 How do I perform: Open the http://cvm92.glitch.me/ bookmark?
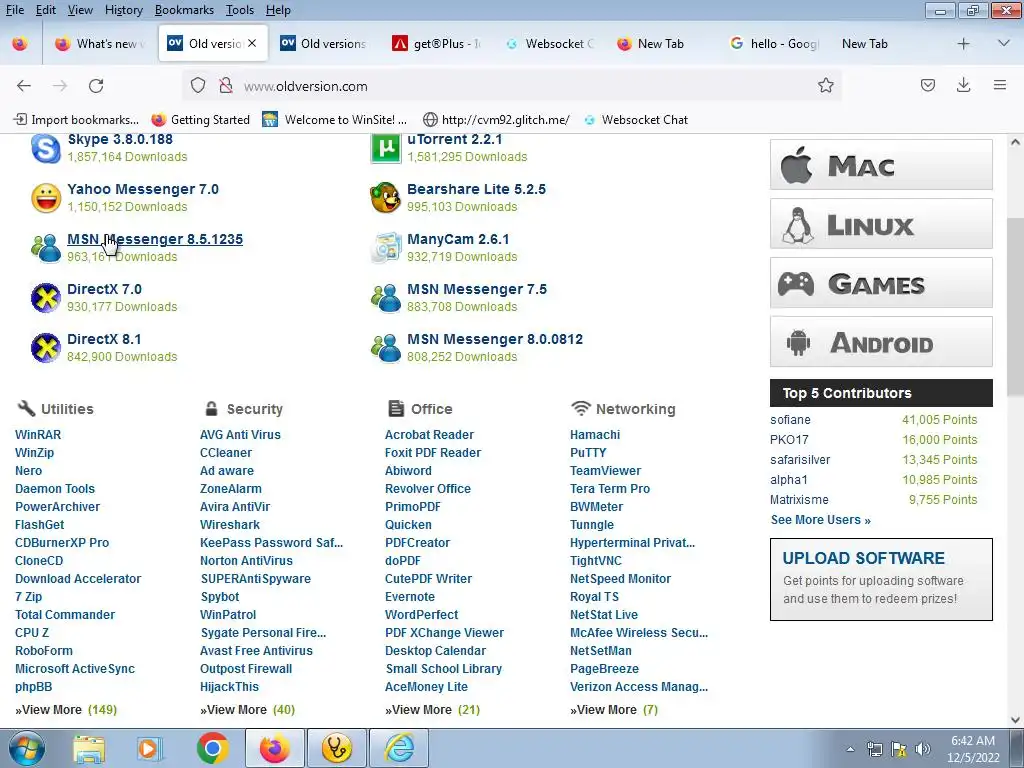tap(496, 120)
